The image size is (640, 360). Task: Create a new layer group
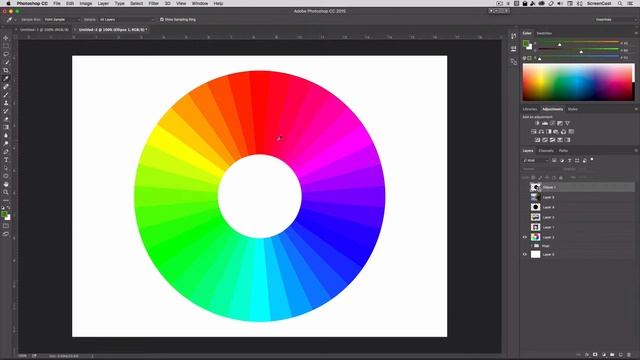[x=612, y=355]
